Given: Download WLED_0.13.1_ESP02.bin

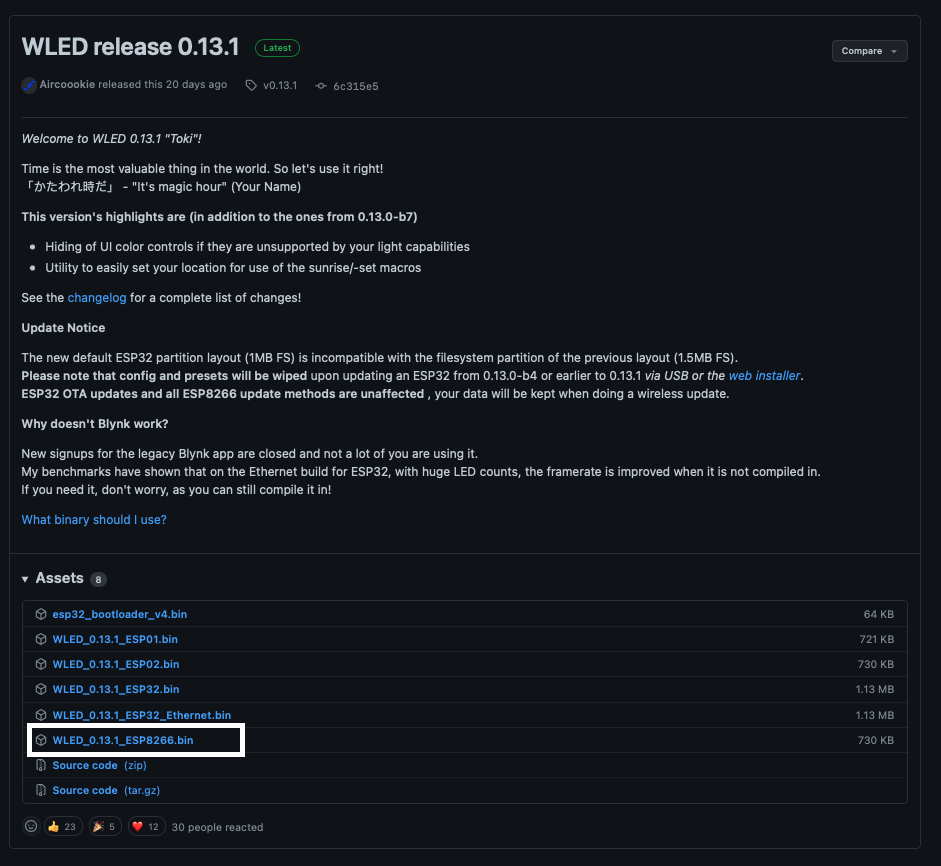Looking at the screenshot, I should [116, 664].
